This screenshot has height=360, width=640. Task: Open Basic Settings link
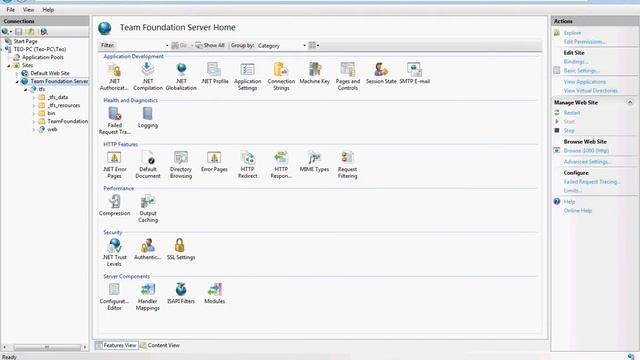click(x=582, y=71)
